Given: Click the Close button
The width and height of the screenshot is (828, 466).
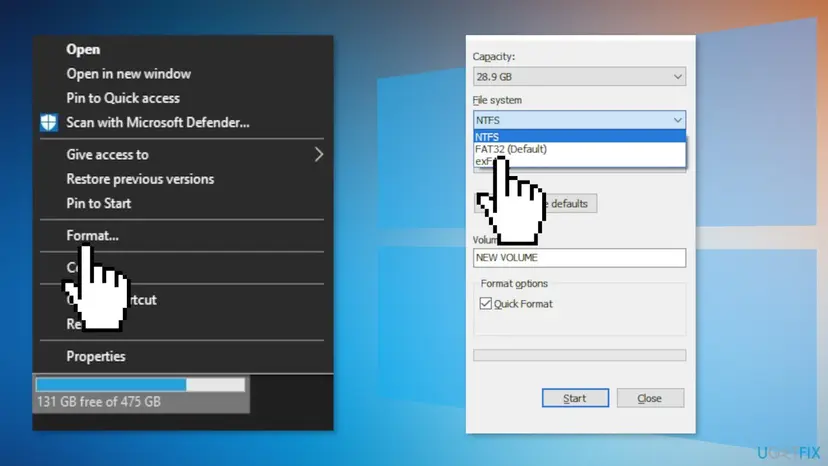Looking at the screenshot, I should click(650, 398).
